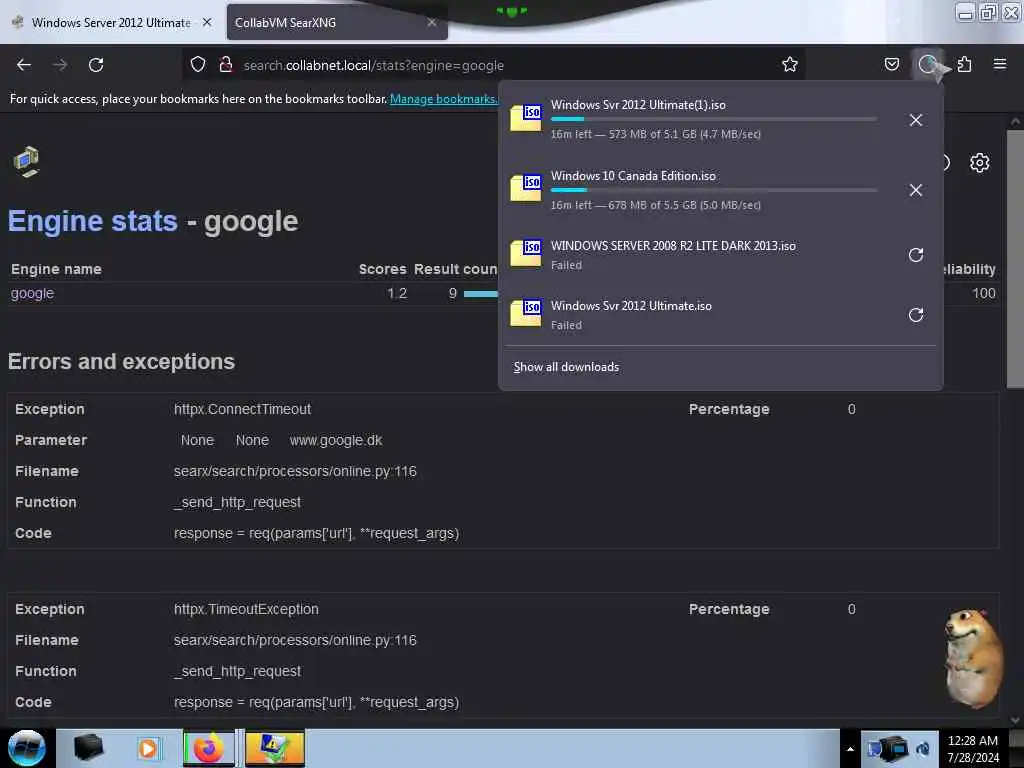Switch to Firefox in the taskbar

[208, 748]
